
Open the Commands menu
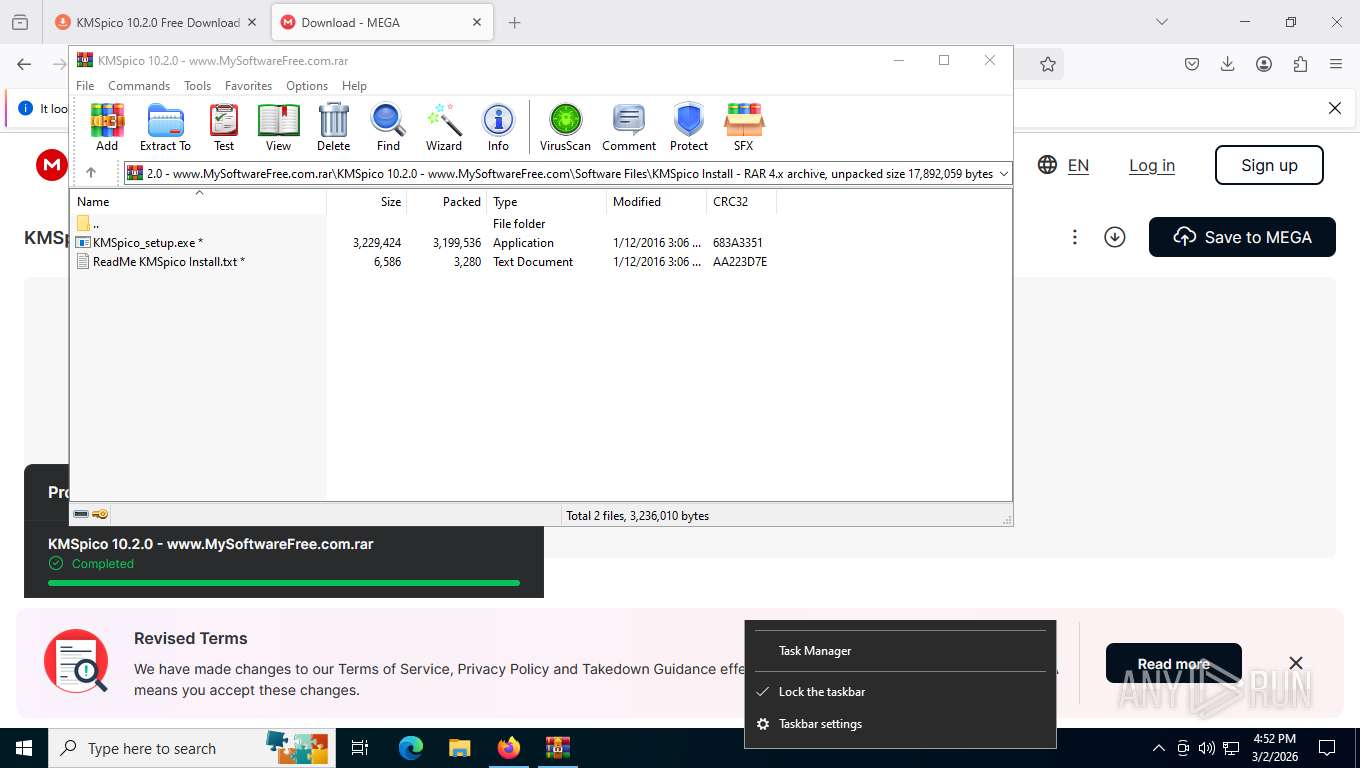pyautogui.click(x=139, y=86)
